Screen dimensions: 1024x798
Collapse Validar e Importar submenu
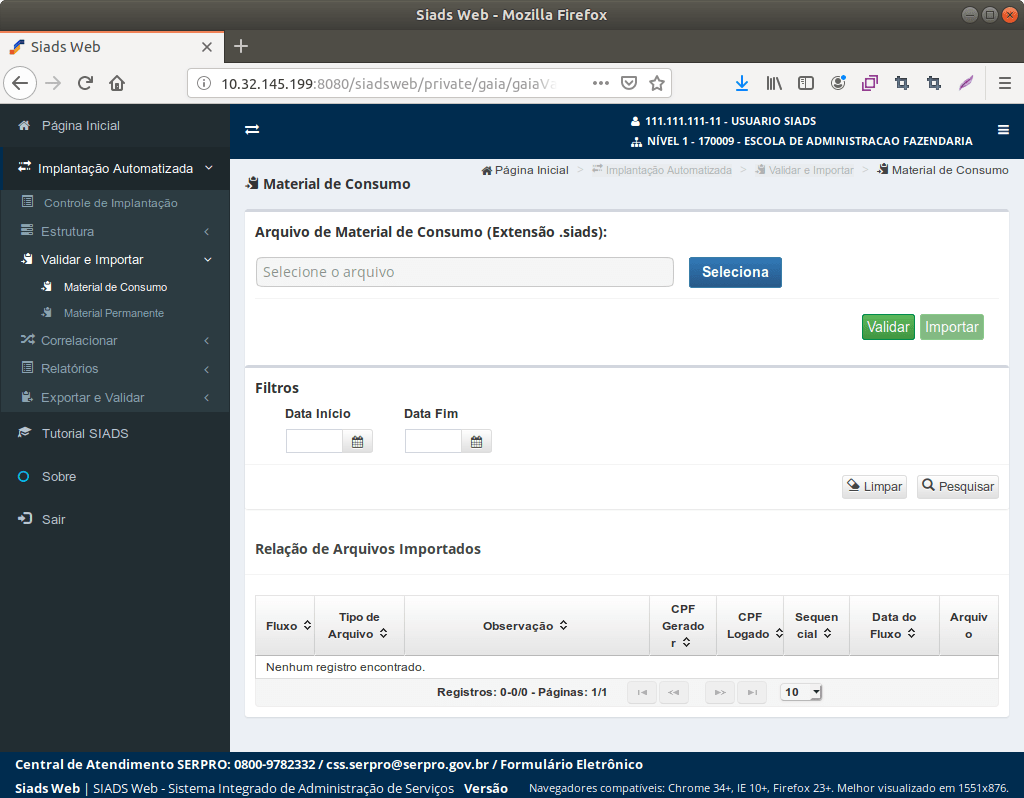[115, 259]
